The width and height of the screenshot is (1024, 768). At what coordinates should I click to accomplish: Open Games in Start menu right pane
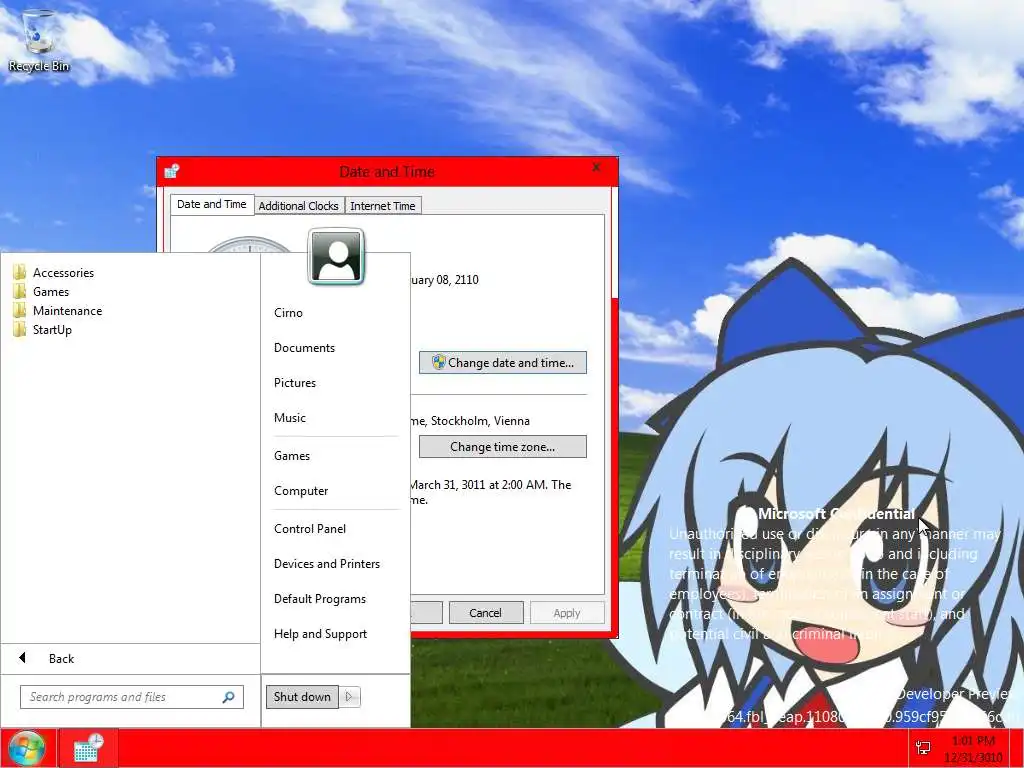click(292, 455)
